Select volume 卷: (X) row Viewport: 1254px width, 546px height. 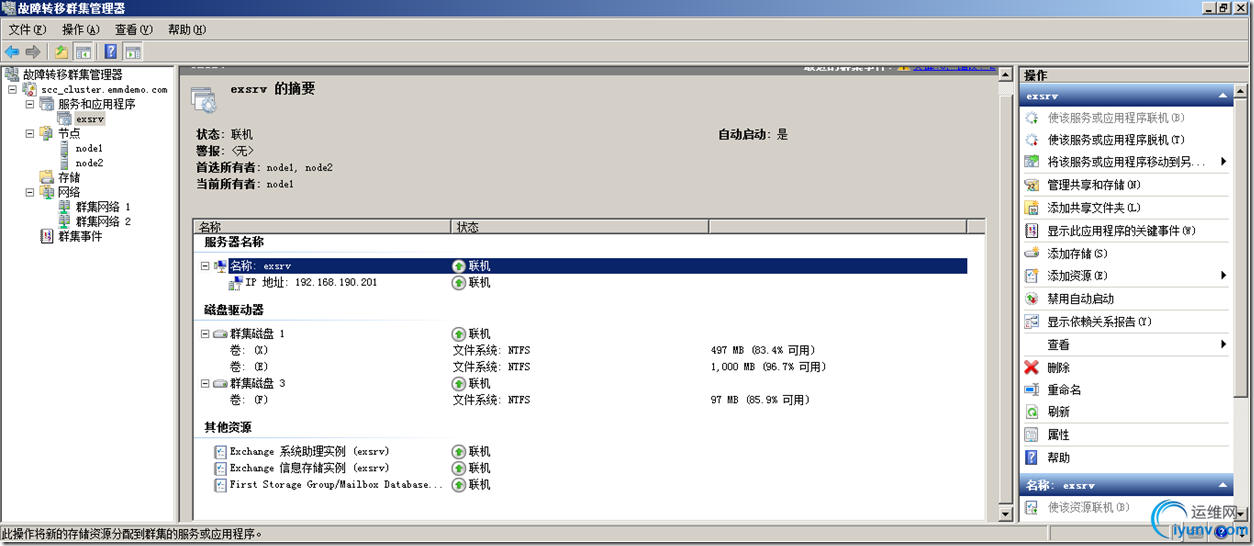click(250, 350)
